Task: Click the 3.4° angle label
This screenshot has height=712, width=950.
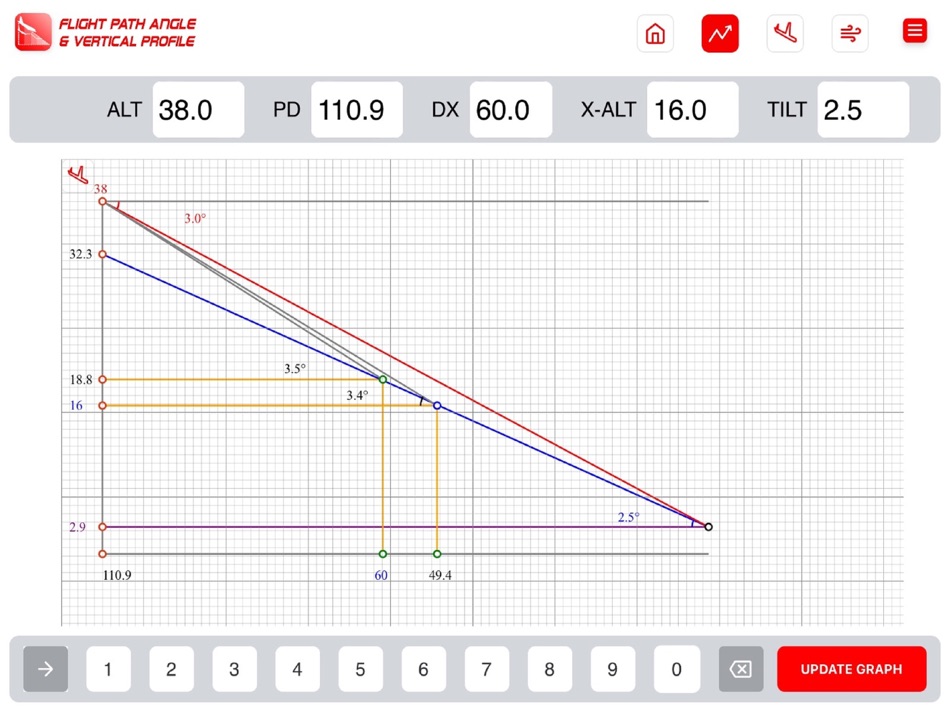Action: click(357, 395)
